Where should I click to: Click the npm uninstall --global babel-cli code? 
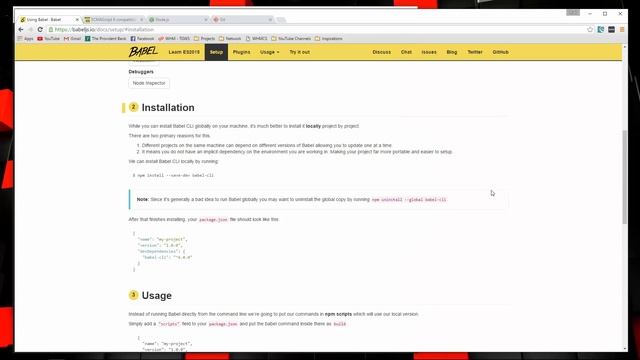point(409,200)
